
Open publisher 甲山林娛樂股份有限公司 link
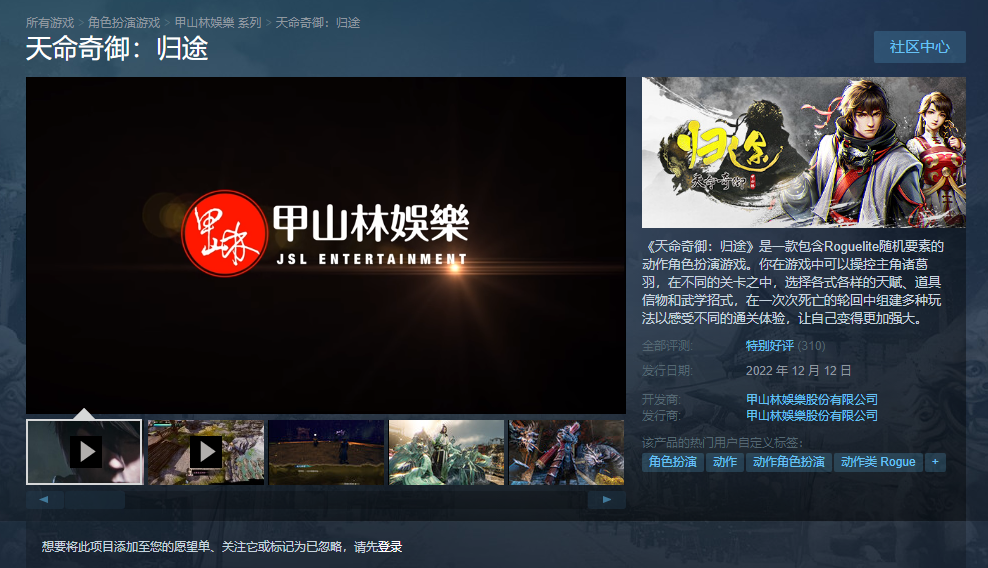[x=811, y=415]
